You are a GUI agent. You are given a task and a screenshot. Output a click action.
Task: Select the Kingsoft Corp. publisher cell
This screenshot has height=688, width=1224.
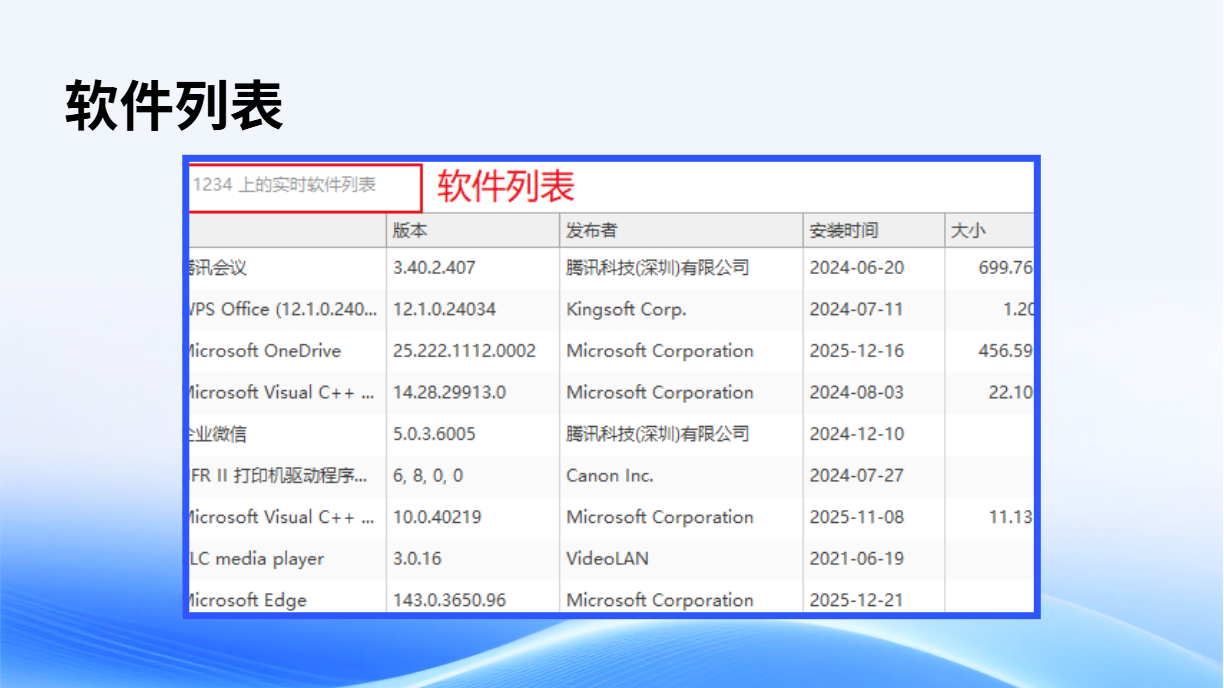[626, 309]
